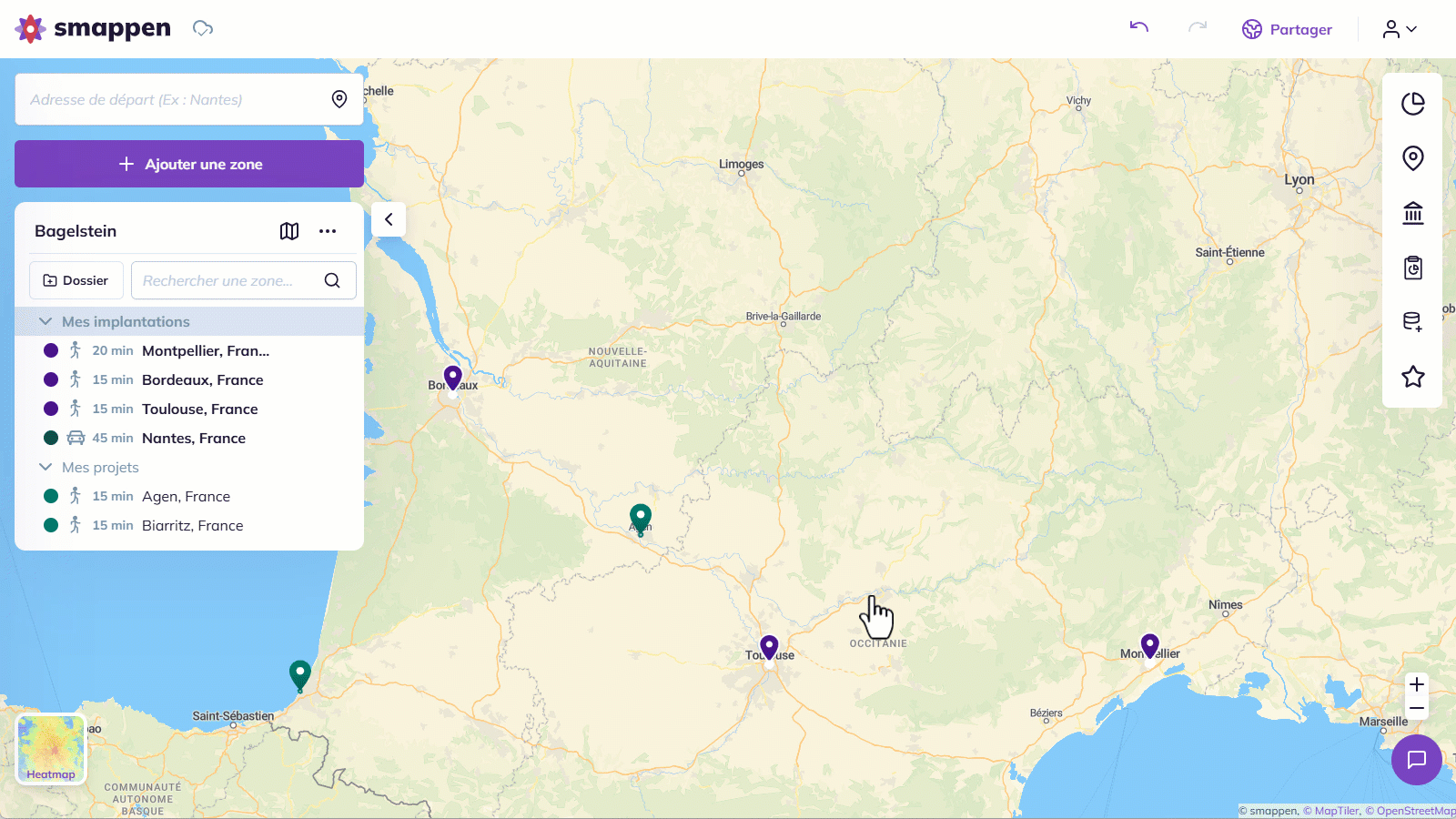The image size is (1456, 819).
Task: Click the location pin tool in right toolbar
Action: (1412, 158)
